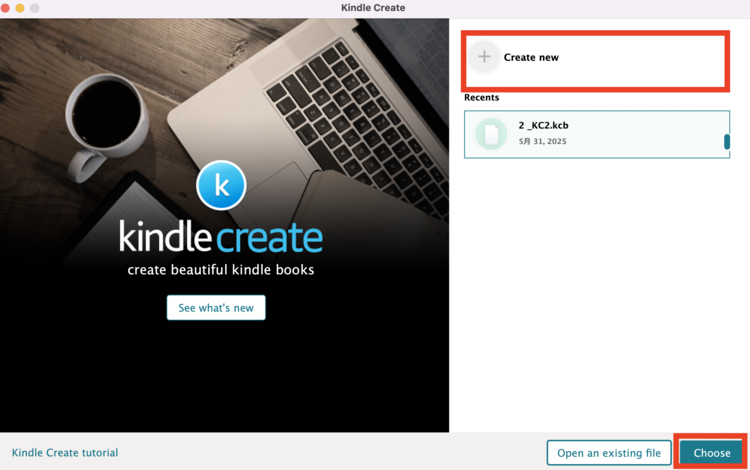Screen dimensions: 750x470
Task: Click the date 5月 31, 2025 entry
Action: 542,141
